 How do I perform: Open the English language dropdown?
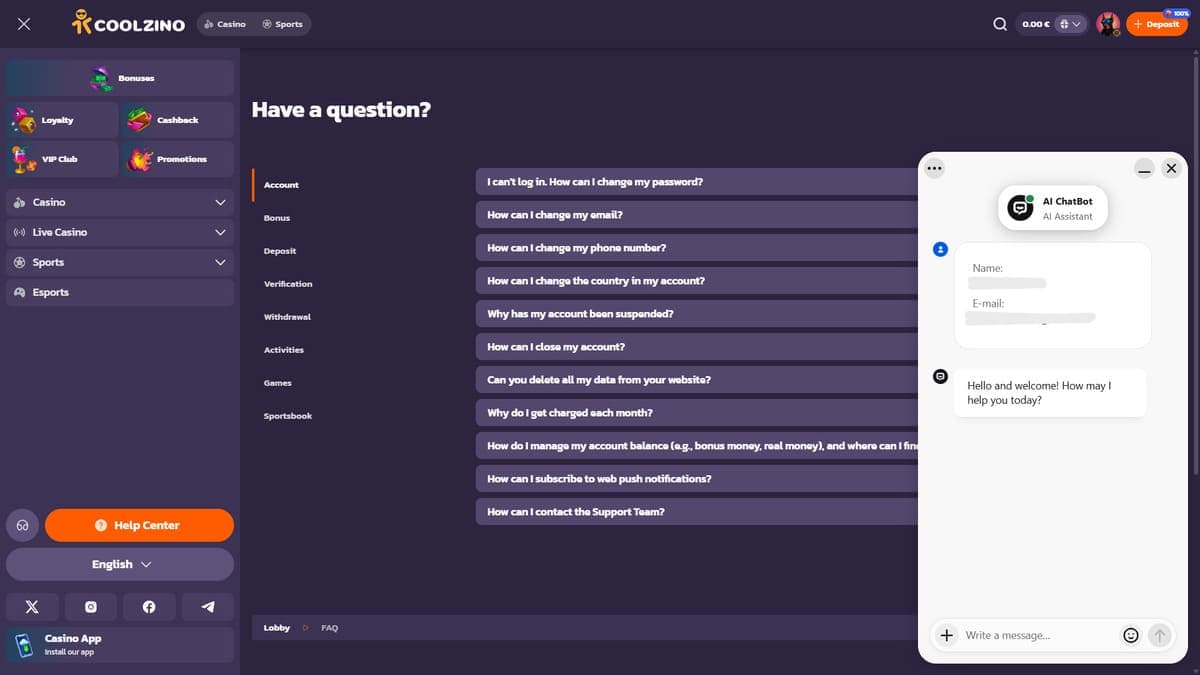[120, 564]
